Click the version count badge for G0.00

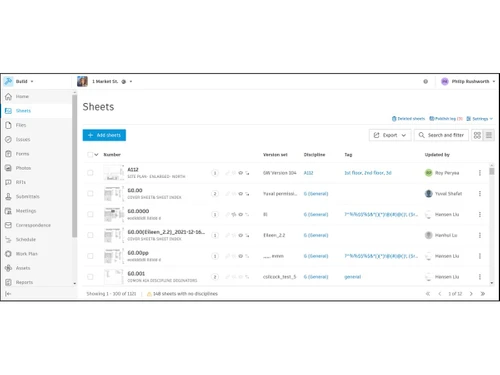[215, 194]
